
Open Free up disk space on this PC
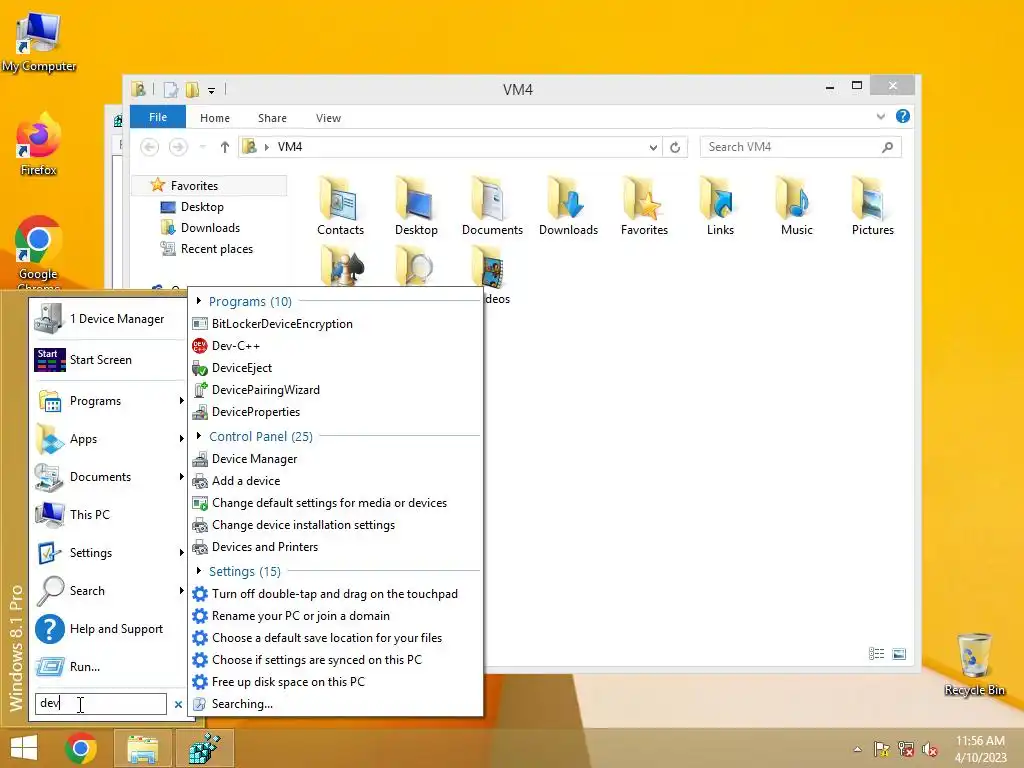(x=336, y=682)
